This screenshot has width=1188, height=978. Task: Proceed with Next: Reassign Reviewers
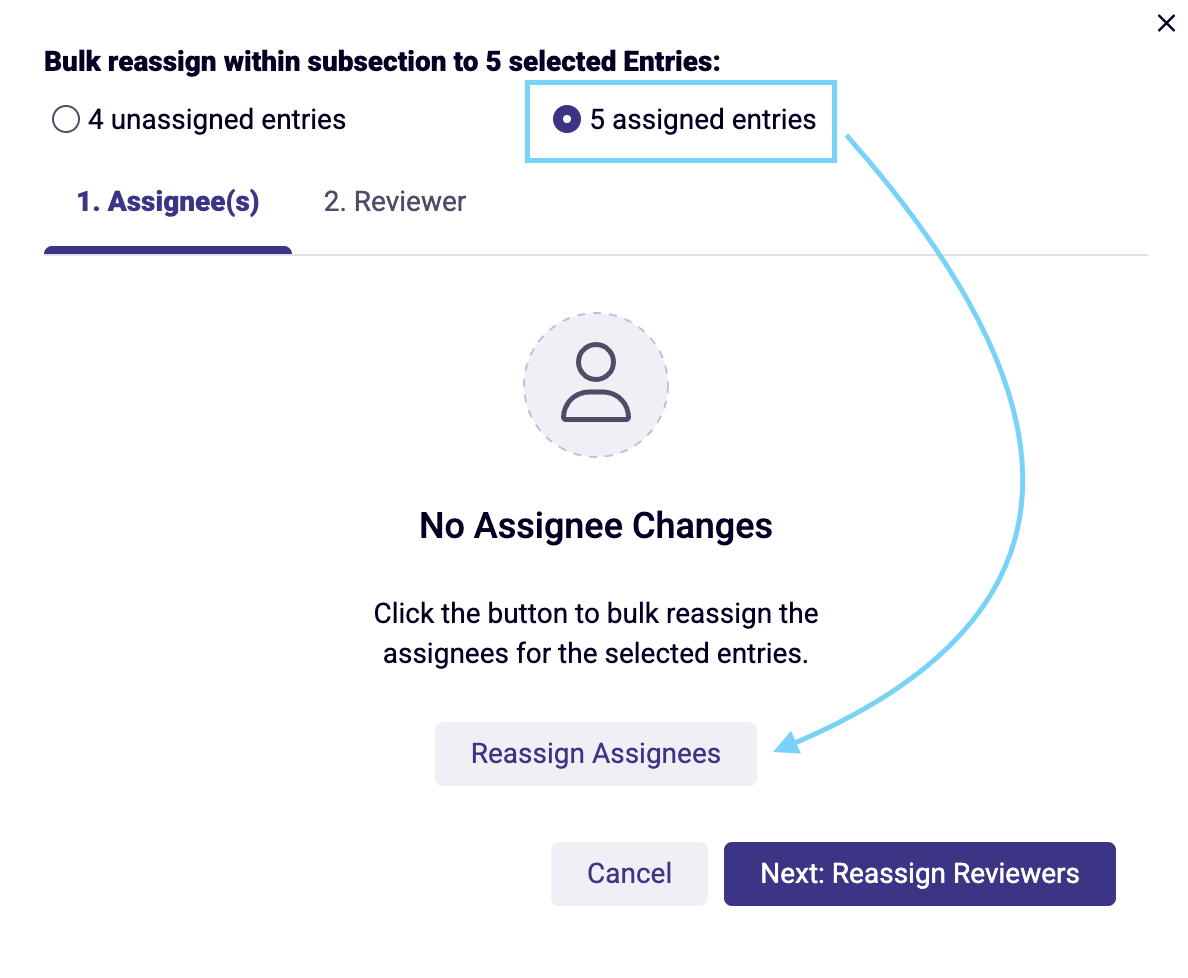click(x=920, y=873)
